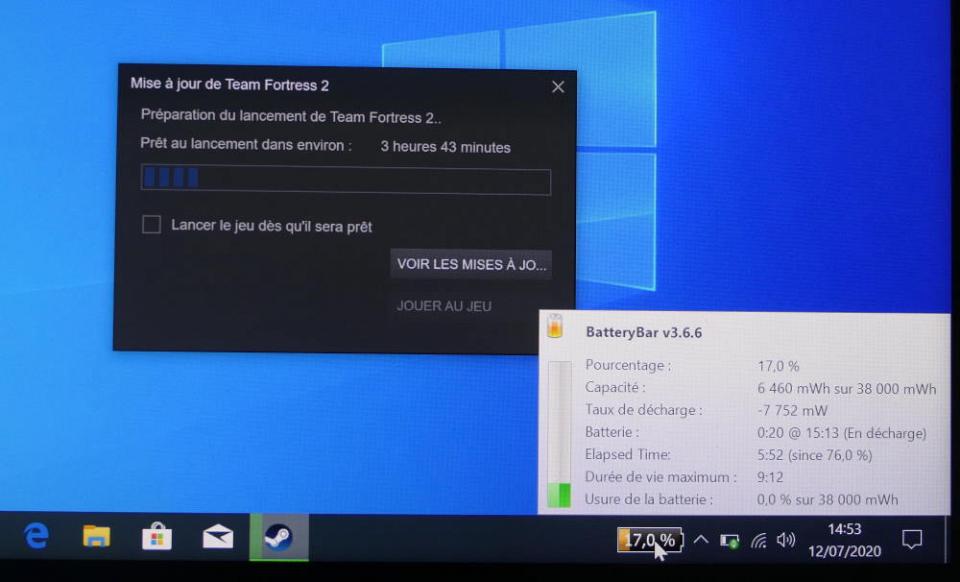Select the discharge rate '-7 752 mW'
The width and height of the screenshot is (960, 582).
(x=792, y=410)
